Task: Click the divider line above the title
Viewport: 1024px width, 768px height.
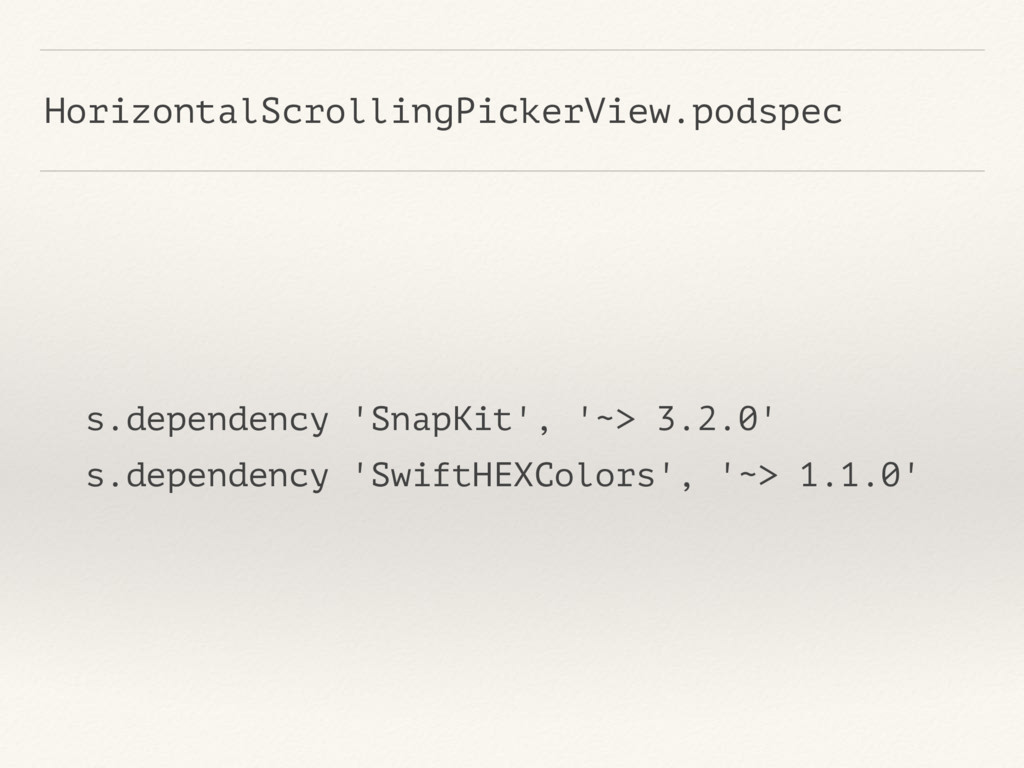Action: click(x=512, y=50)
